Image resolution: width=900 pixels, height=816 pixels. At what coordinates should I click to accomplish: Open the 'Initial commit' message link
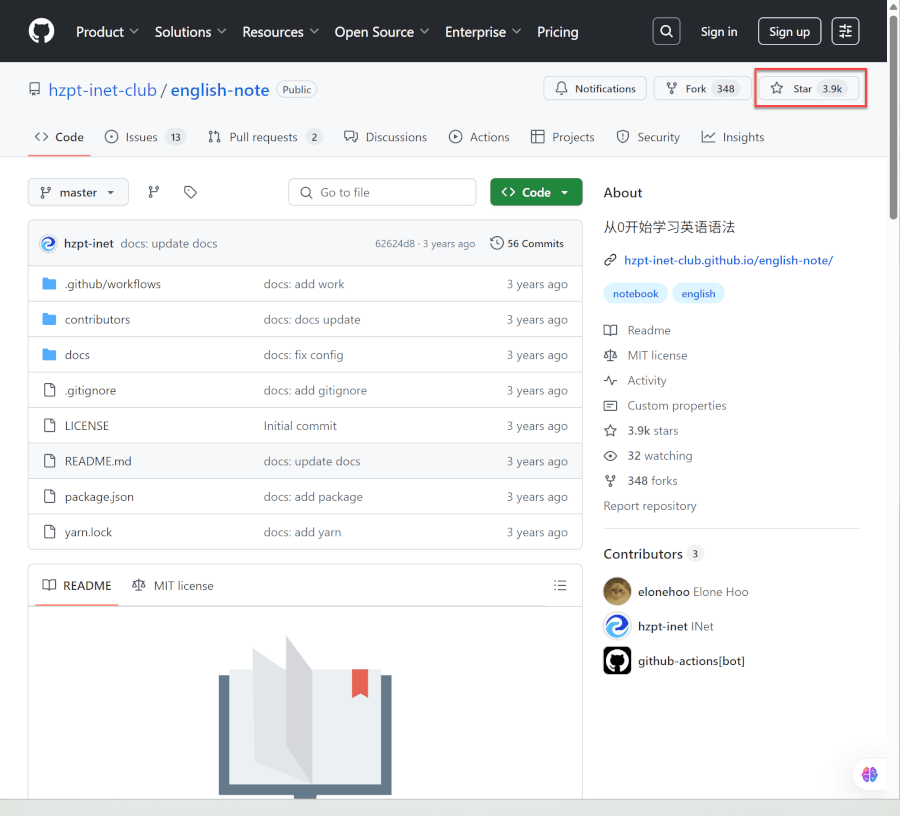click(300, 426)
